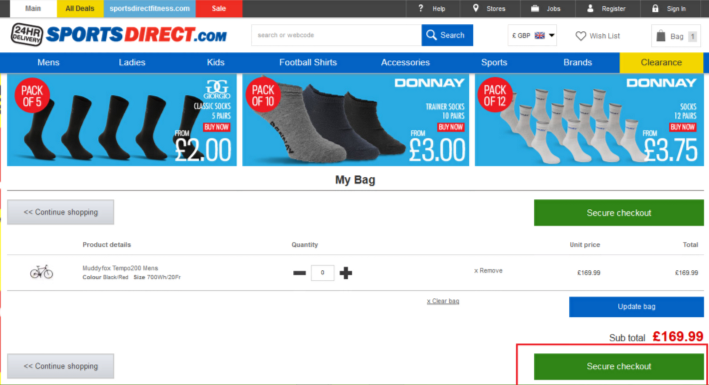Click the Jobs briefcase icon
The width and height of the screenshot is (709, 385).
coord(535,8)
